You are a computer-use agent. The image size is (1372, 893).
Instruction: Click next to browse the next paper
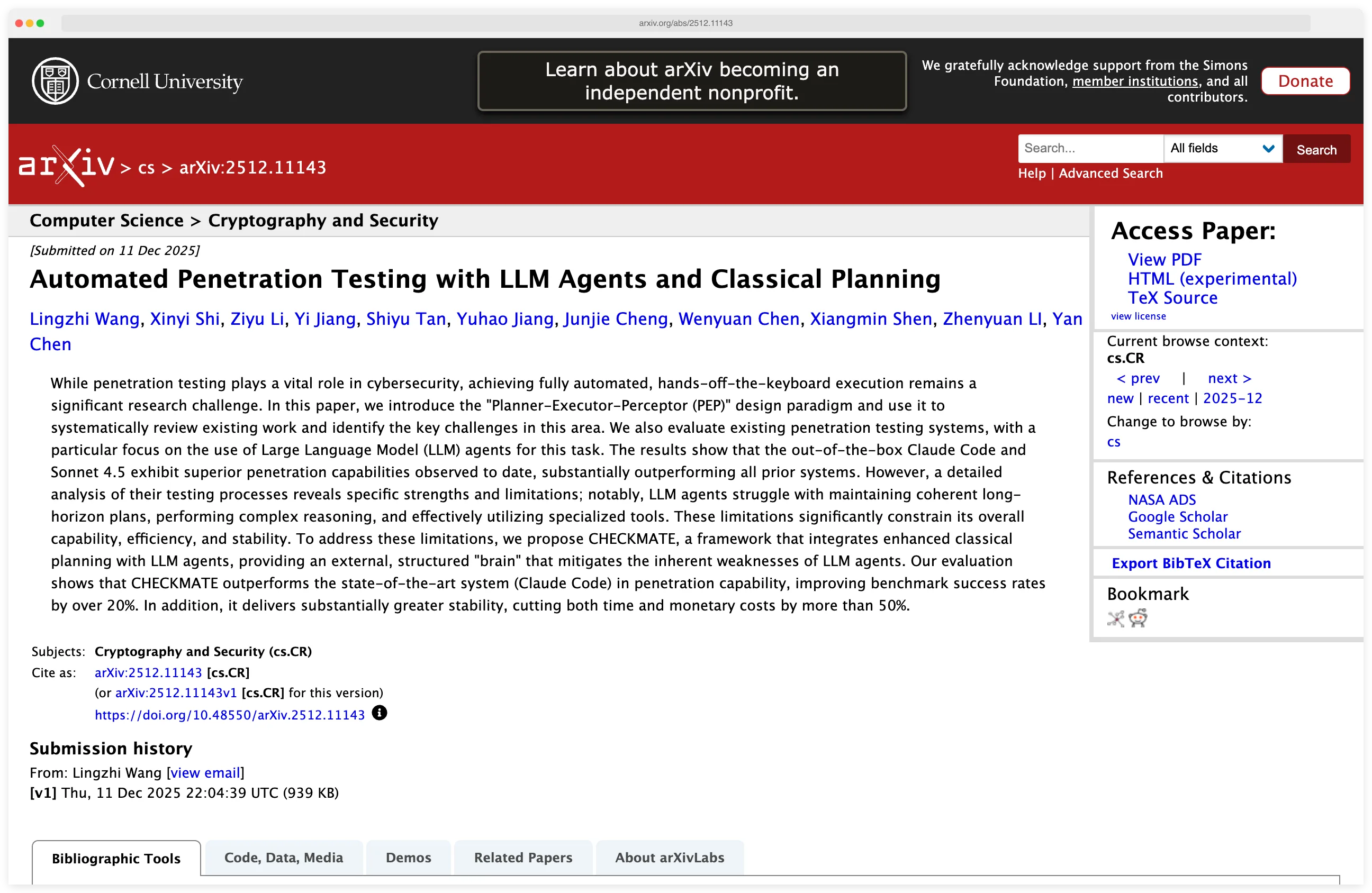pyautogui.click(x=1230, y=378)
